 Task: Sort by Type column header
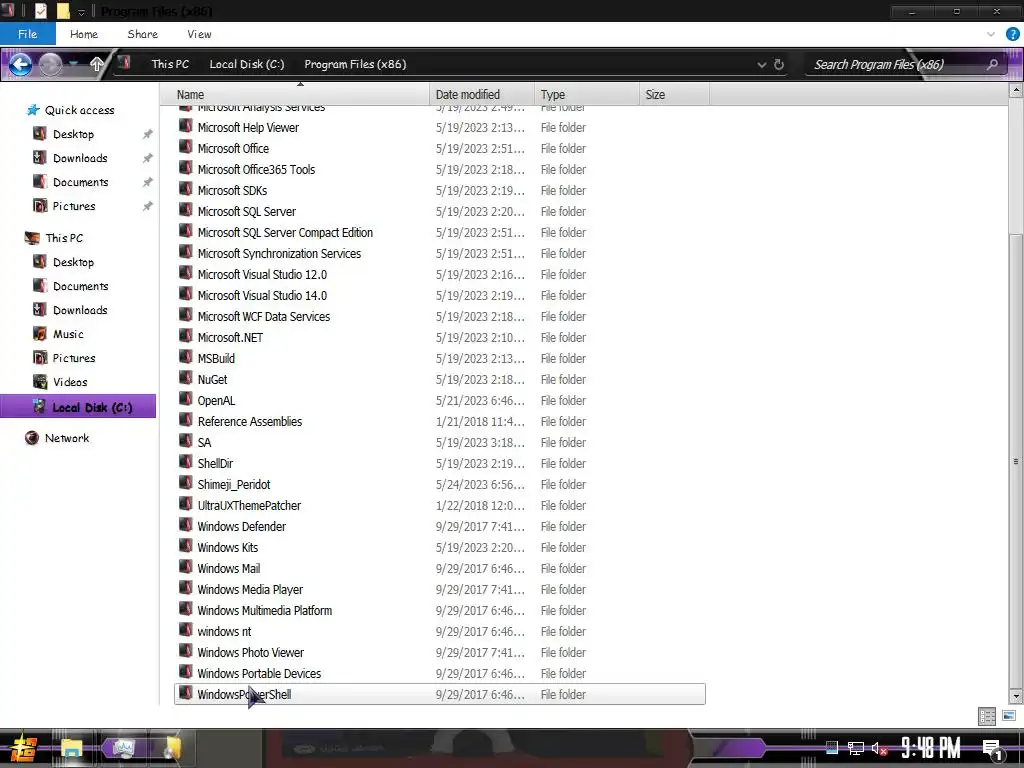click(586, 95)
